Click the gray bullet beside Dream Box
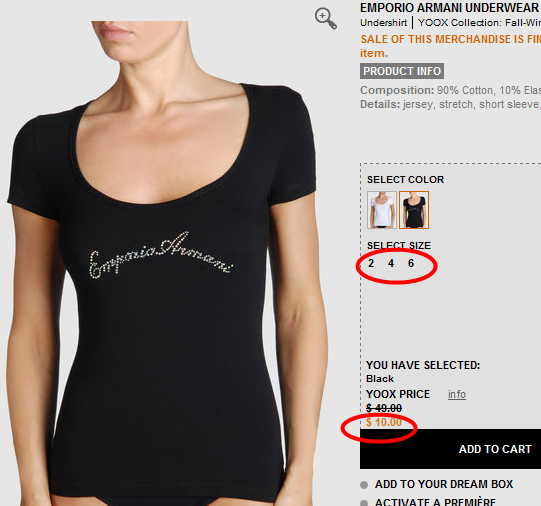541x506 pixels. pos(364,485)
